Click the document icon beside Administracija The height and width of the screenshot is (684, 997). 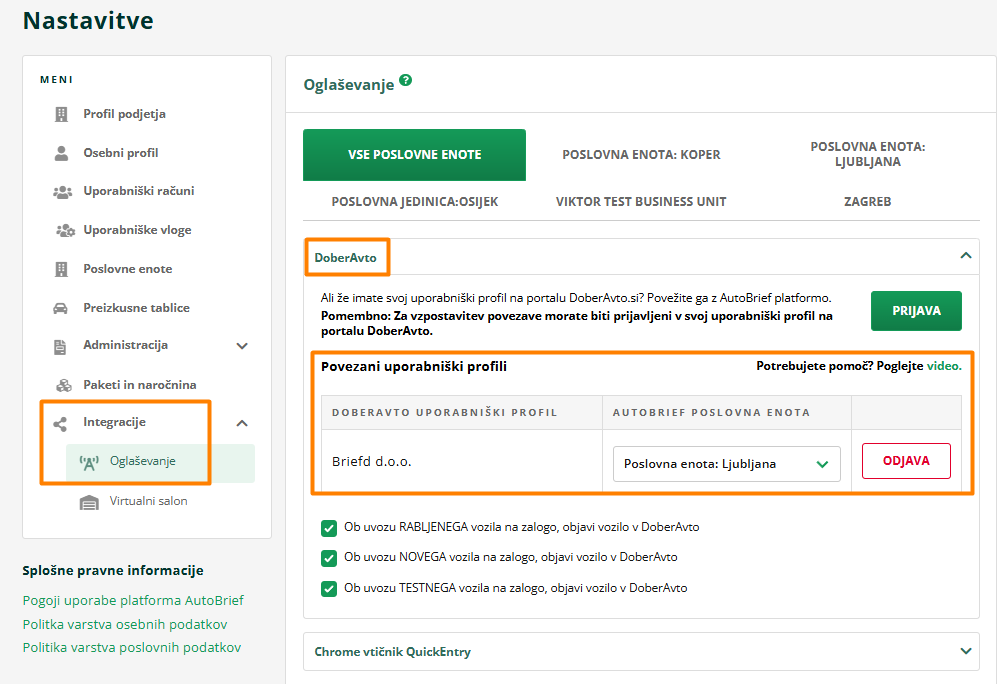(x=60, y=346)
